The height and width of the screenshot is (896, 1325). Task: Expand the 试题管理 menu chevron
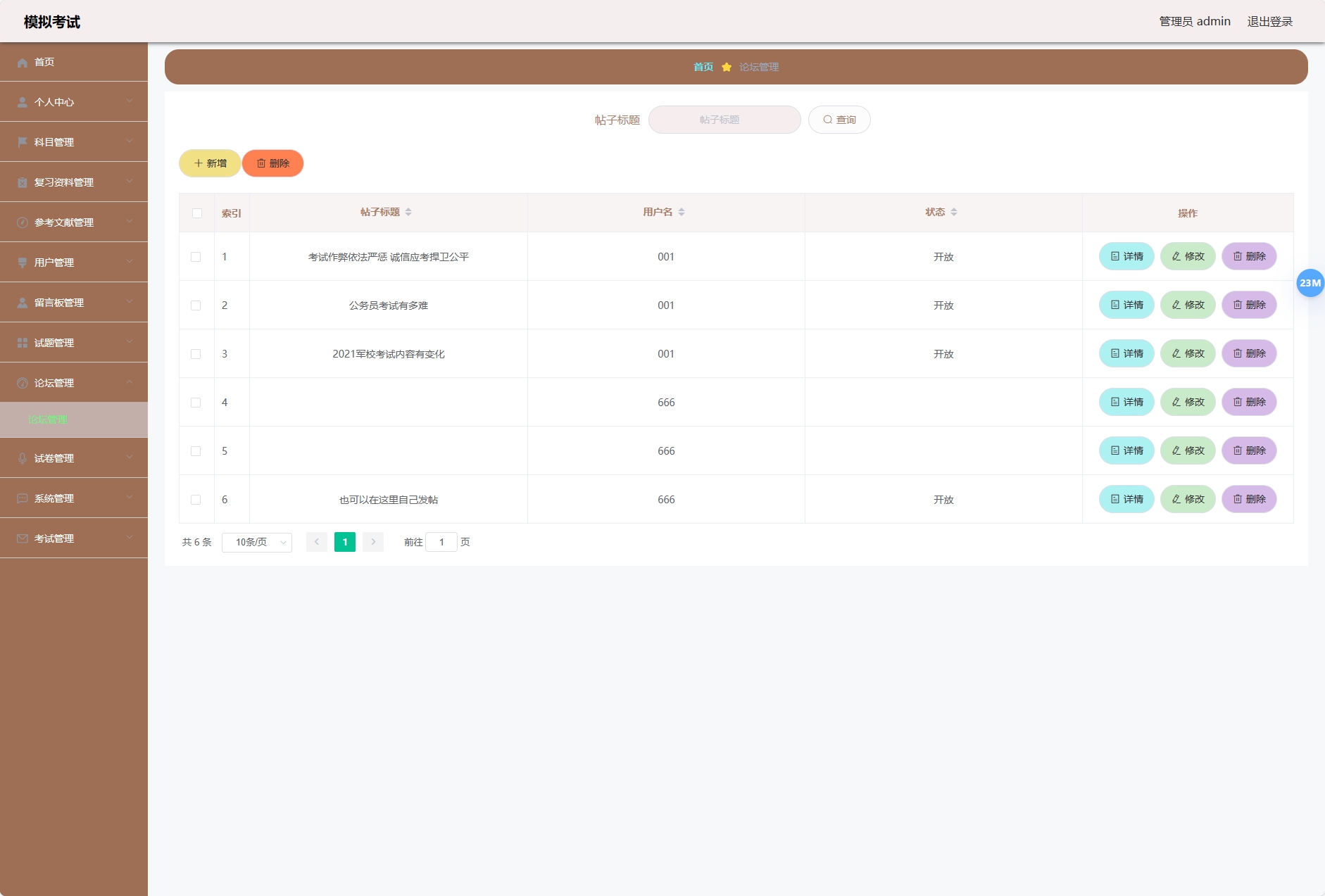click(x=130, y=342)
